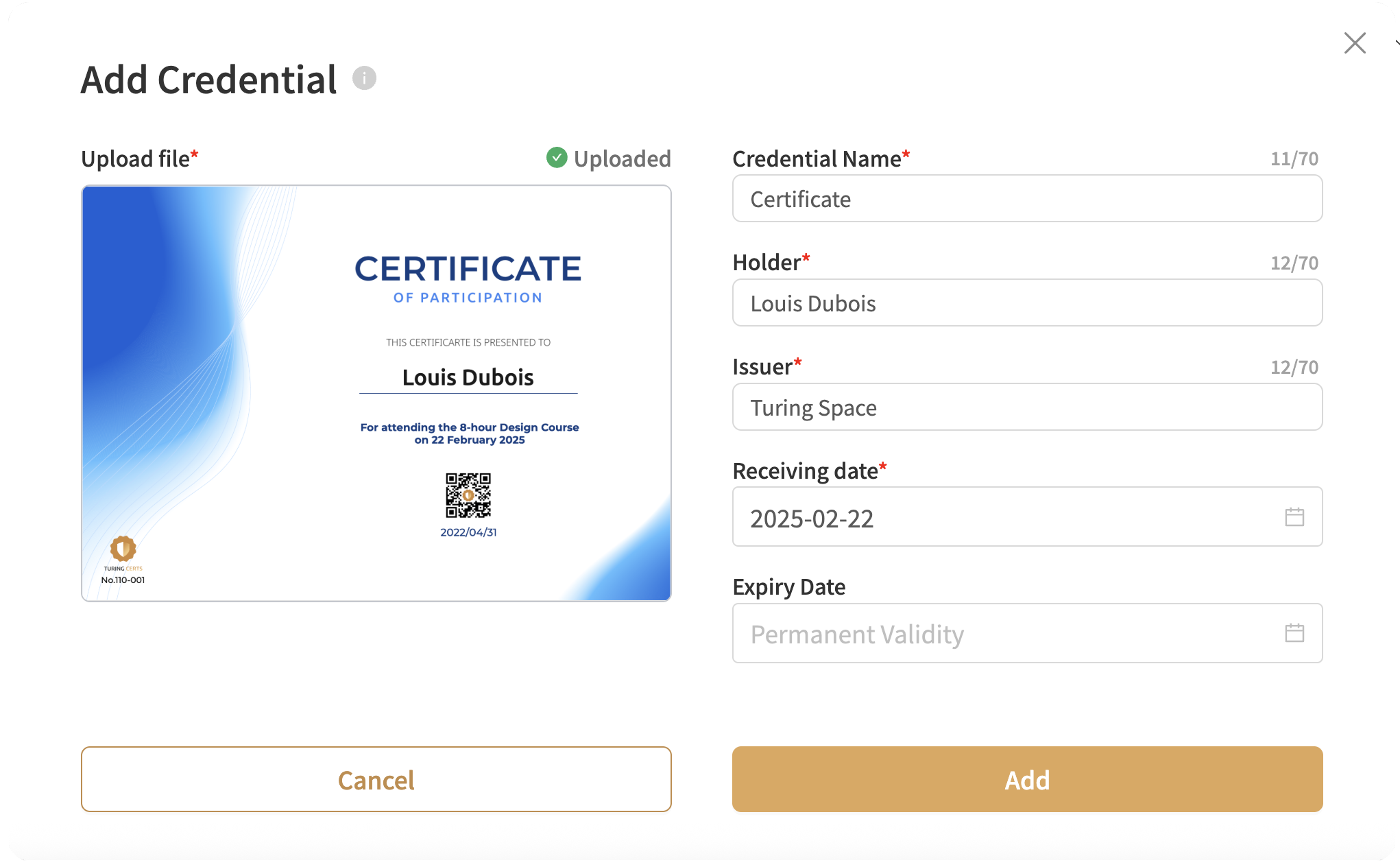
Task: Click the Louis Dubois name on certificate
Action: point(468,377)
